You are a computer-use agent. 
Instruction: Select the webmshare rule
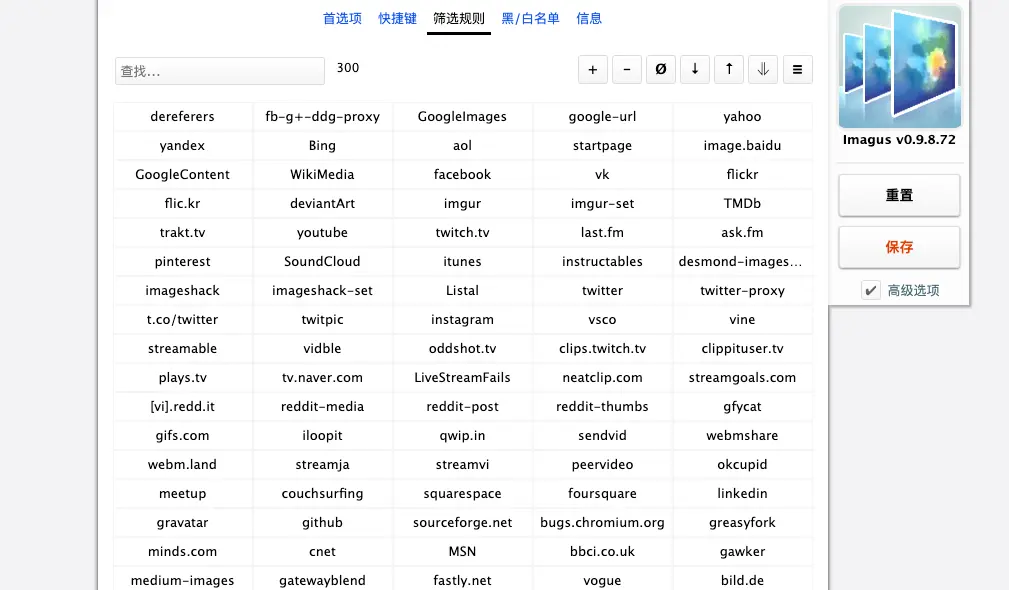743,435
